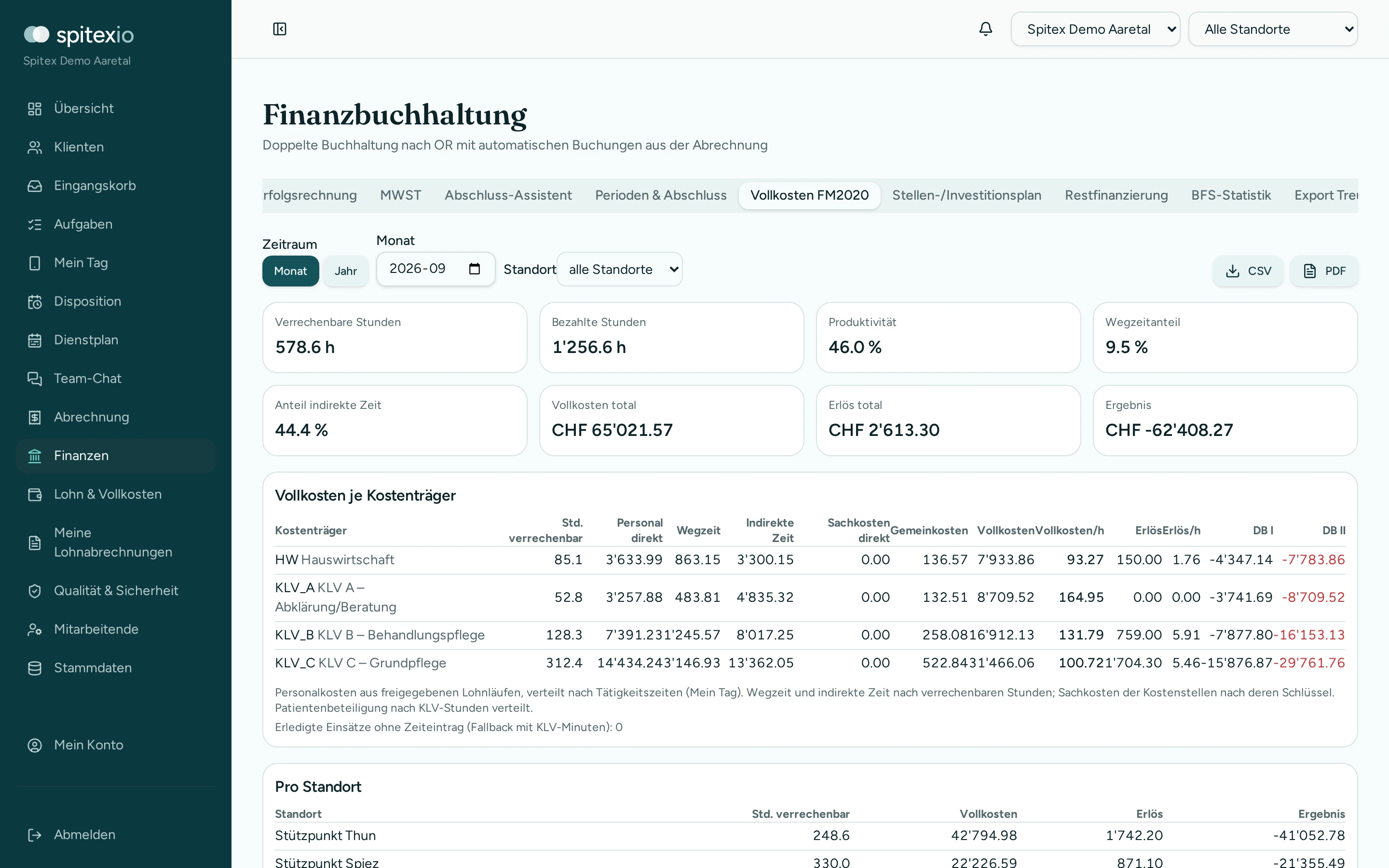
Task: Click KLV_C Grundpflege row label
Action: tap(360, 663)
